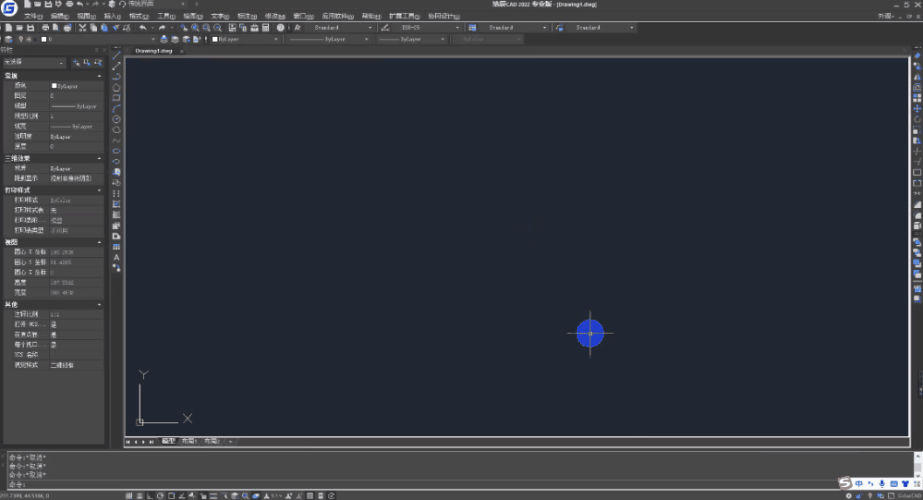Click the New file icon in standard toolbar
The height and width of the screenshot is (500, 923).
(x=9, y=28)
